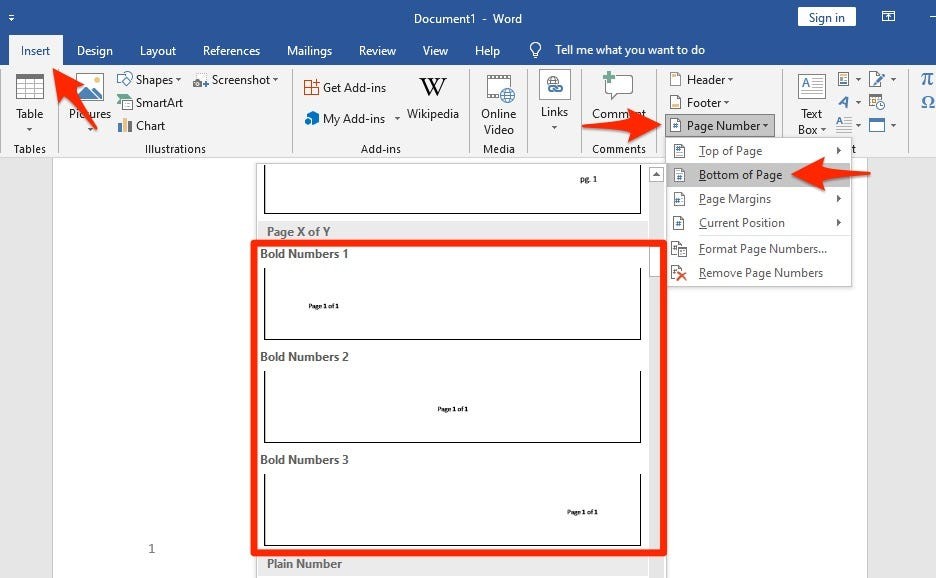The image size is (936, 578).
Task: Click the Tell me search field
Action: click(629, 50)
